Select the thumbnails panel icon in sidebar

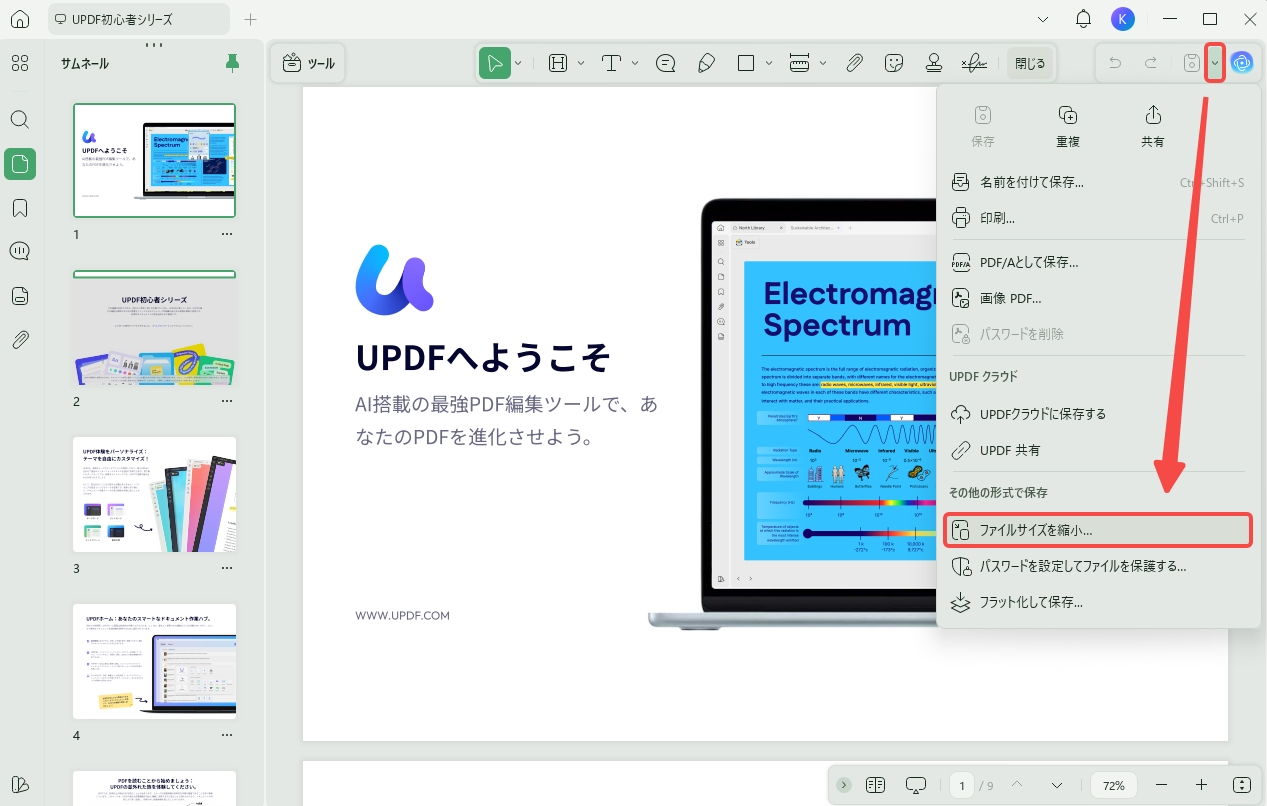tap(20, 163)
